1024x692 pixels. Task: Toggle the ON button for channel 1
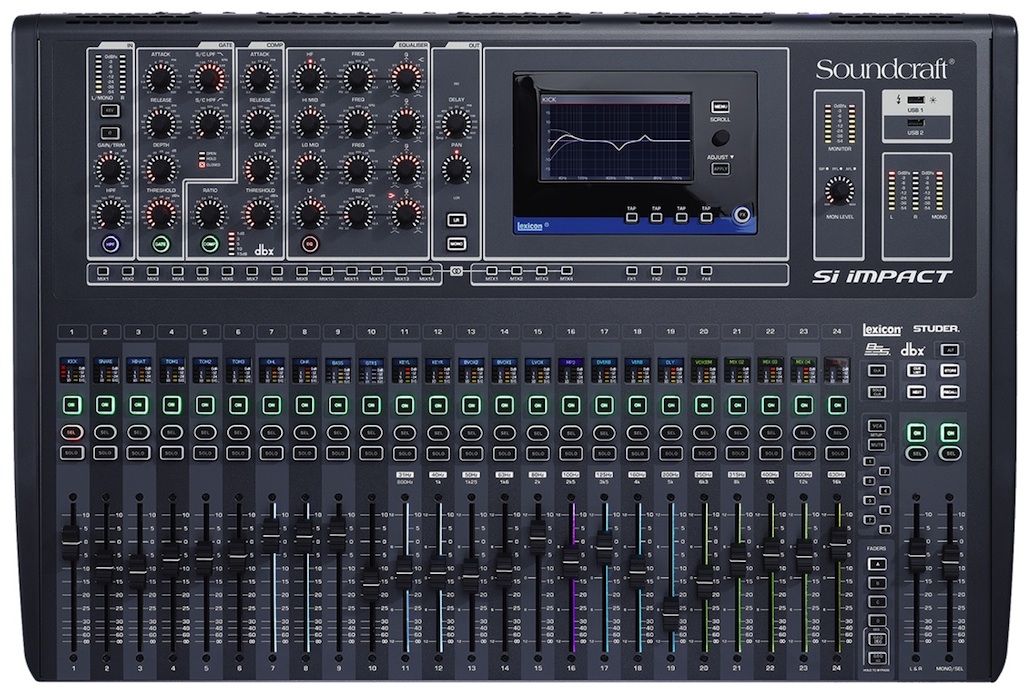pos(72,405)
